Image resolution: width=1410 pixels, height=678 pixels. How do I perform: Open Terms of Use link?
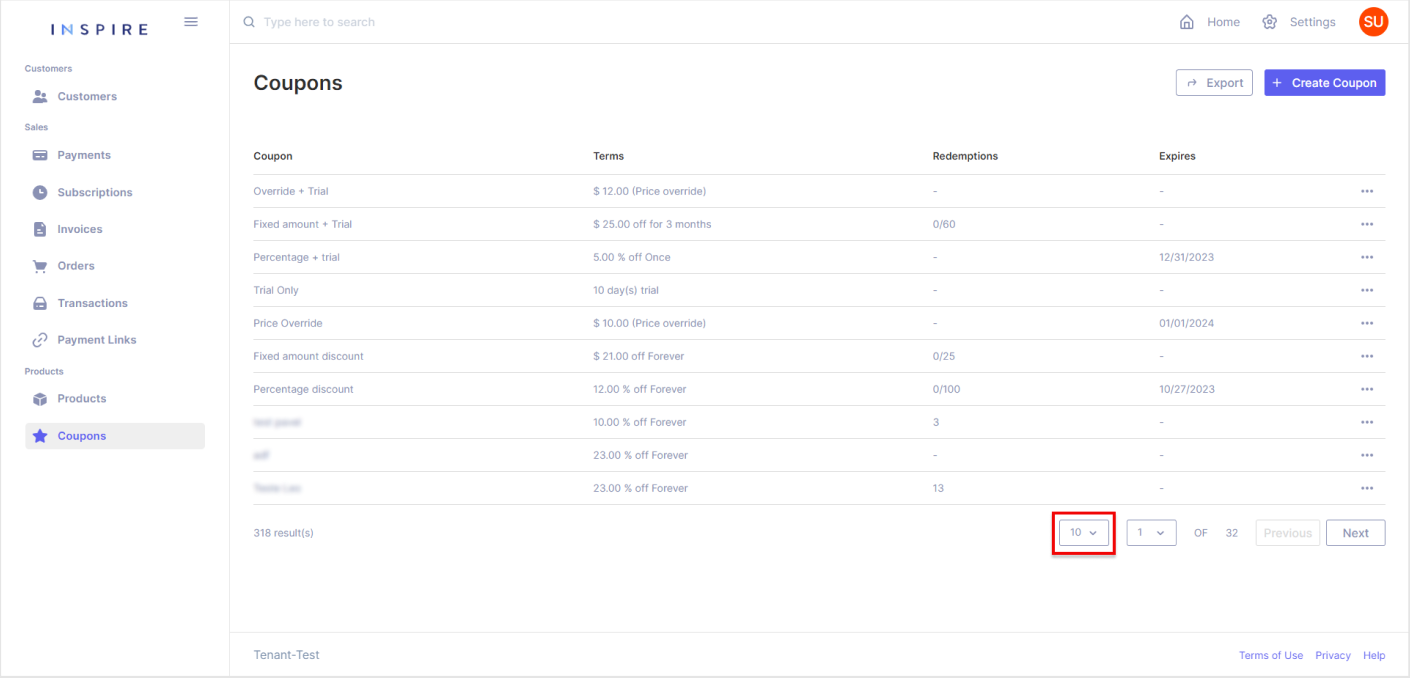coord(1271,656)
